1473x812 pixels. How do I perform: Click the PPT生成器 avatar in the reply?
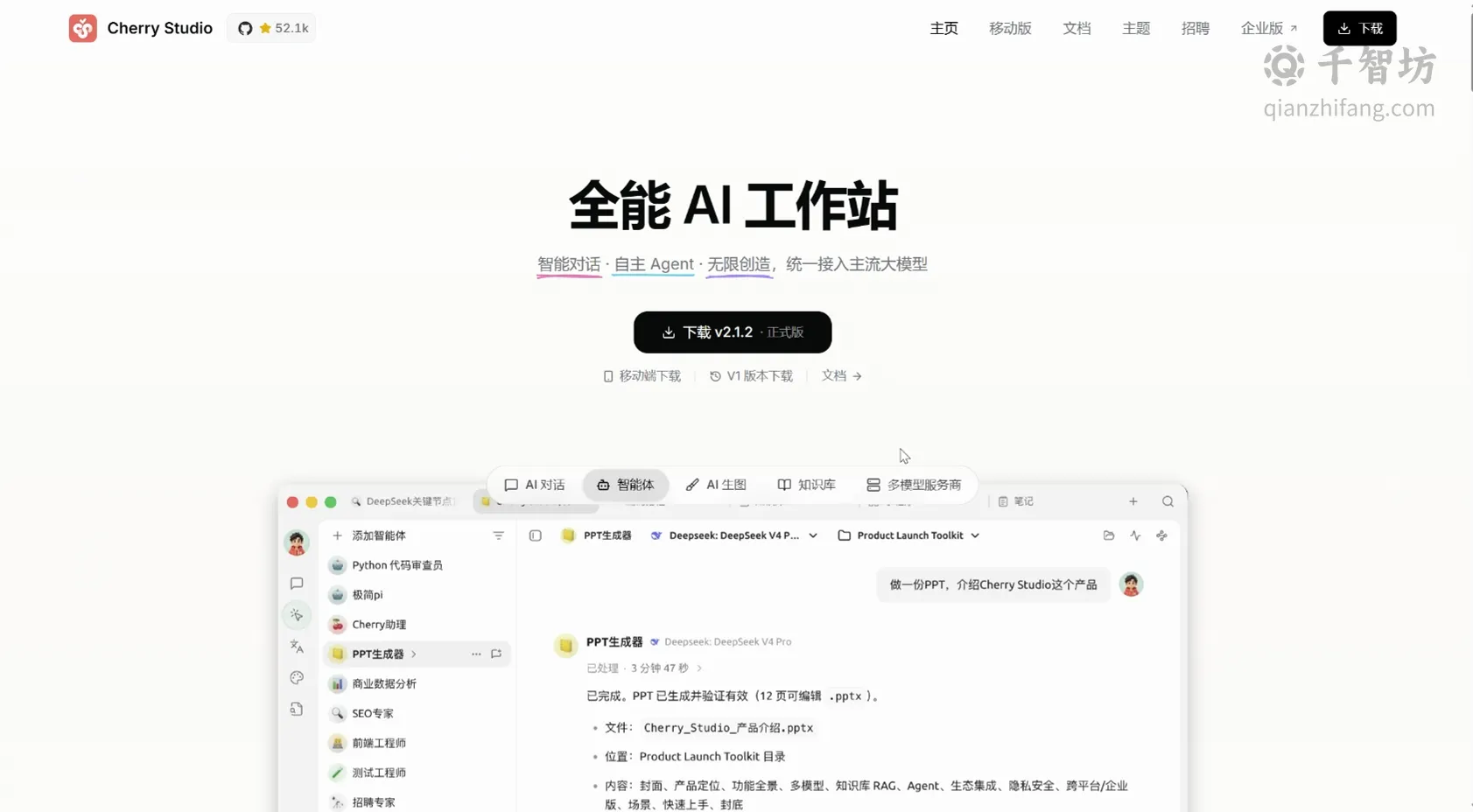coord(566,646)
